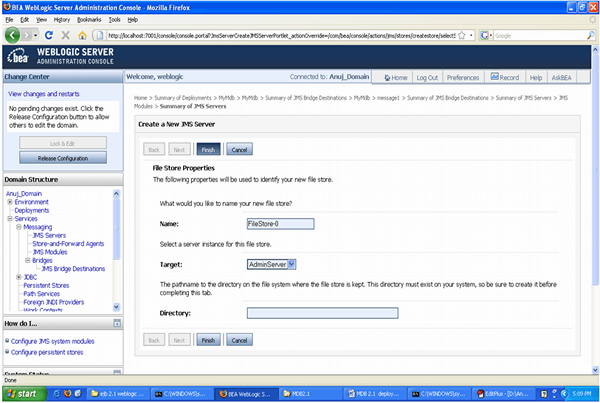Click the Directory text field
Viewport: 600px width, 403px height.
322,313
